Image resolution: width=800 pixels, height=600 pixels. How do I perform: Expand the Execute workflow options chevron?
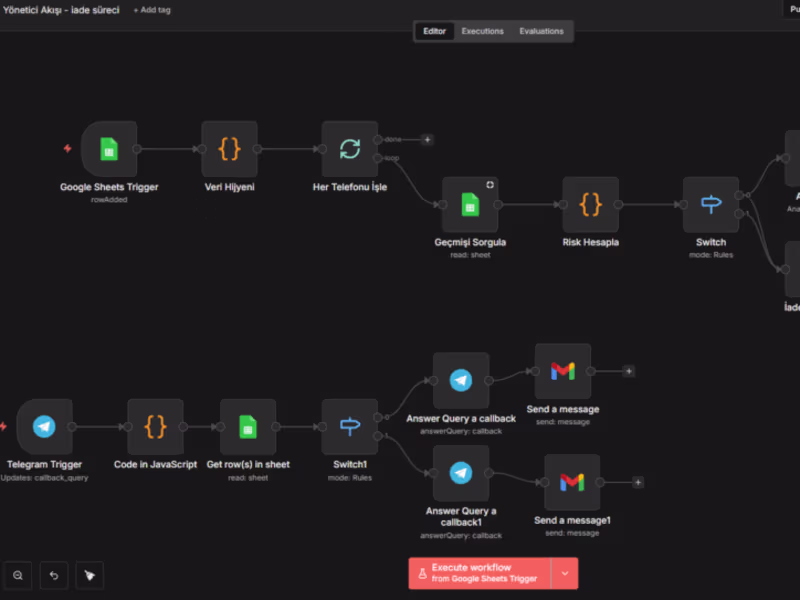566,572
